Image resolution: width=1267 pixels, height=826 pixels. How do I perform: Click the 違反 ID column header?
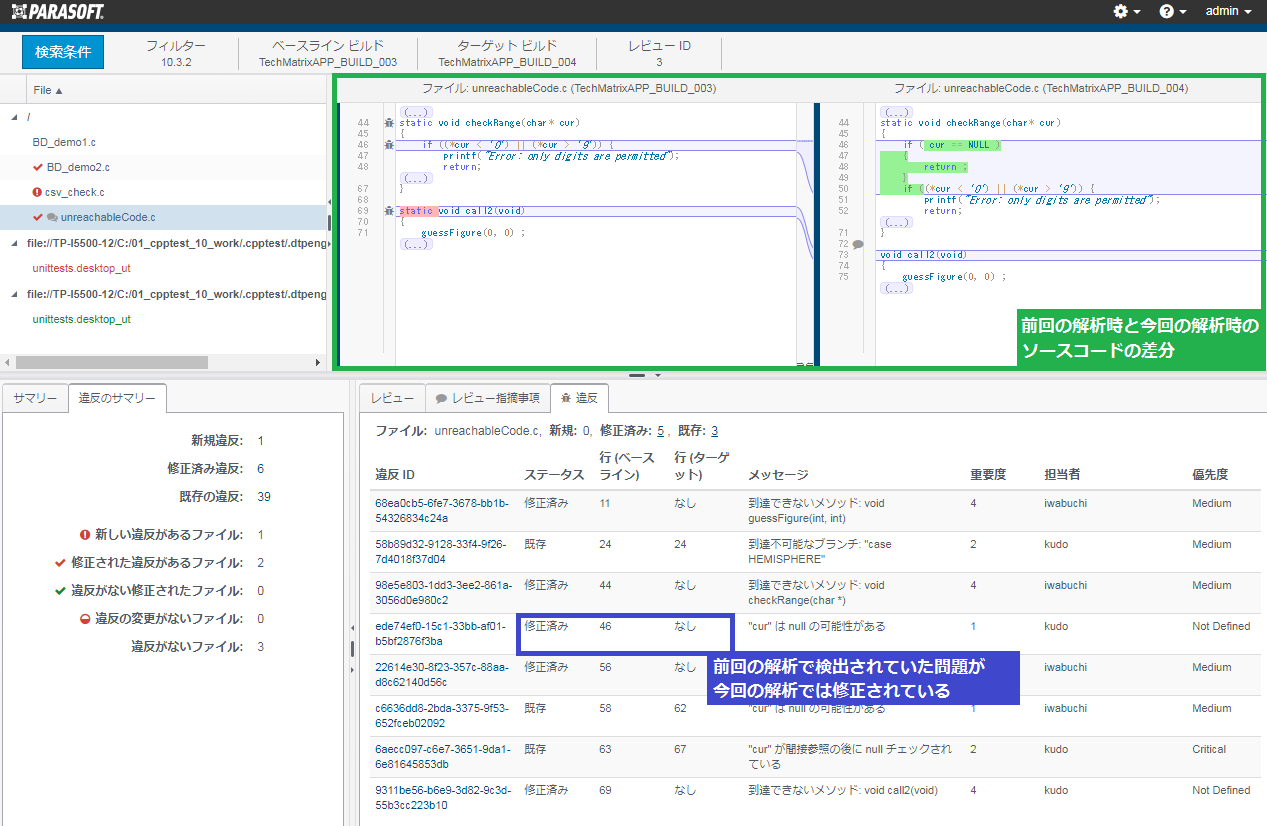(395, 475)
